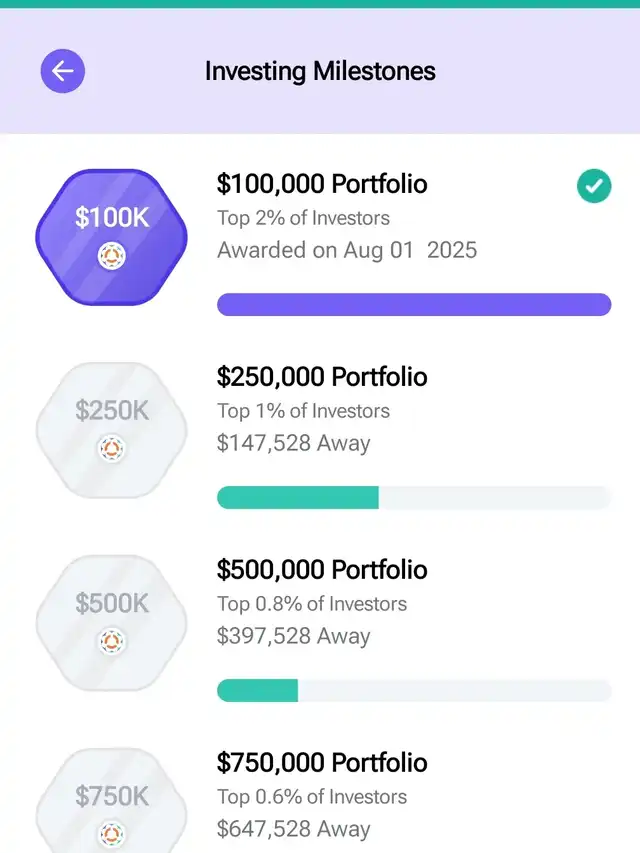Tap the green completed checkmark on $100,000 Portfolio
This screenshot has height=853, width=640.
pos(594,186)
